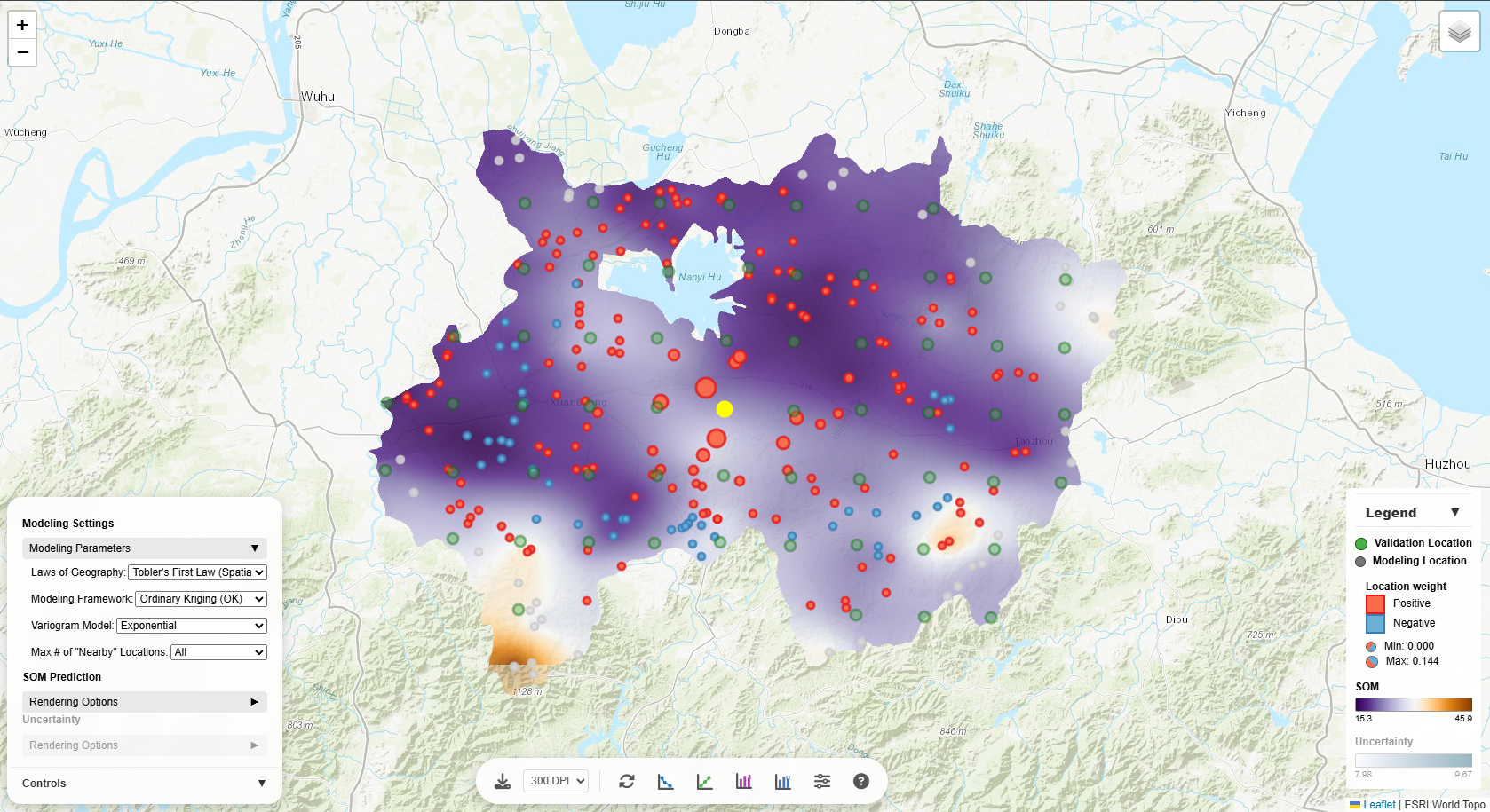Click the Huzhou city label on map
Viewport: 1490px width, 812px height.
point(1448,464)
